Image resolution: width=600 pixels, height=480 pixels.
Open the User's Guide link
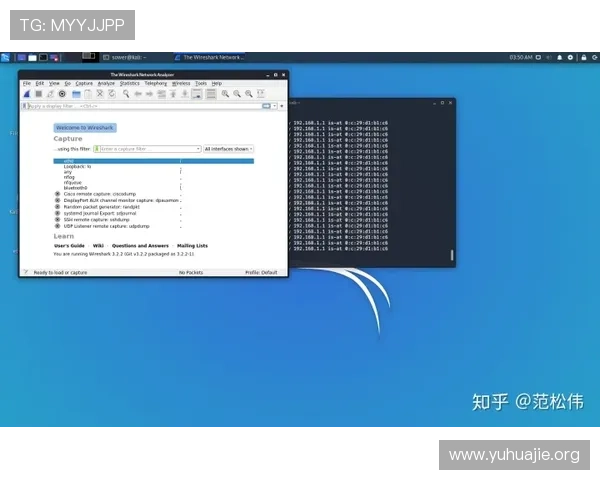click(69, 246)
